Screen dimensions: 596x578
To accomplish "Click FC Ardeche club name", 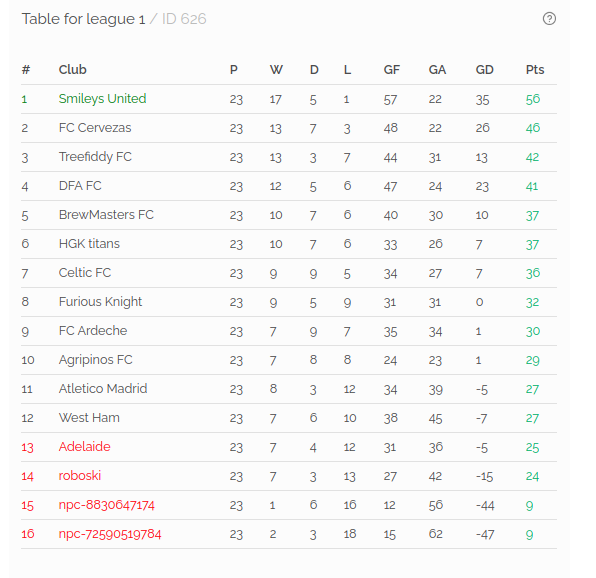I will click(x=93, y=331).
